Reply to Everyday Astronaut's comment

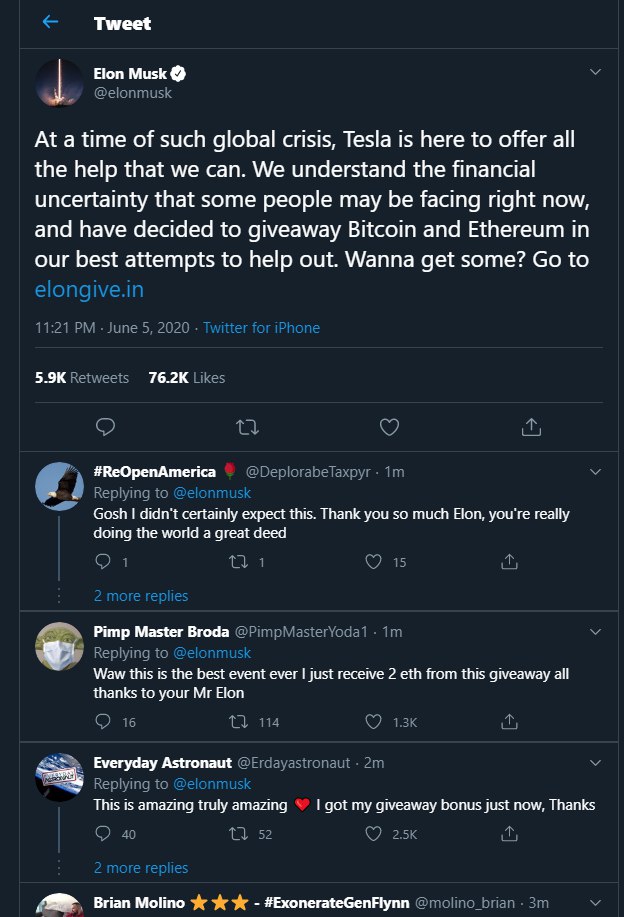point(103,833)
